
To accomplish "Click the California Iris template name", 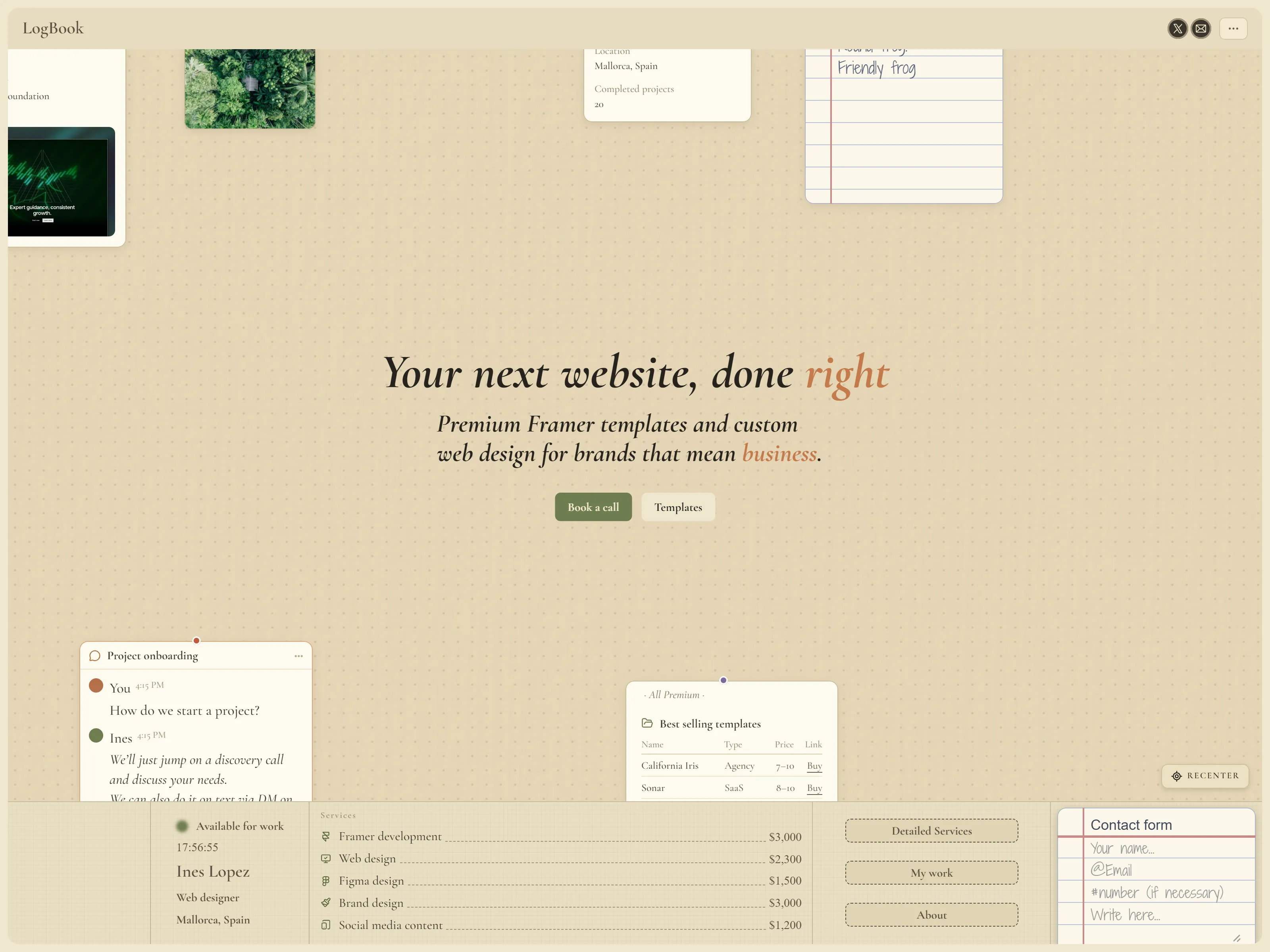I will [670, 766].
